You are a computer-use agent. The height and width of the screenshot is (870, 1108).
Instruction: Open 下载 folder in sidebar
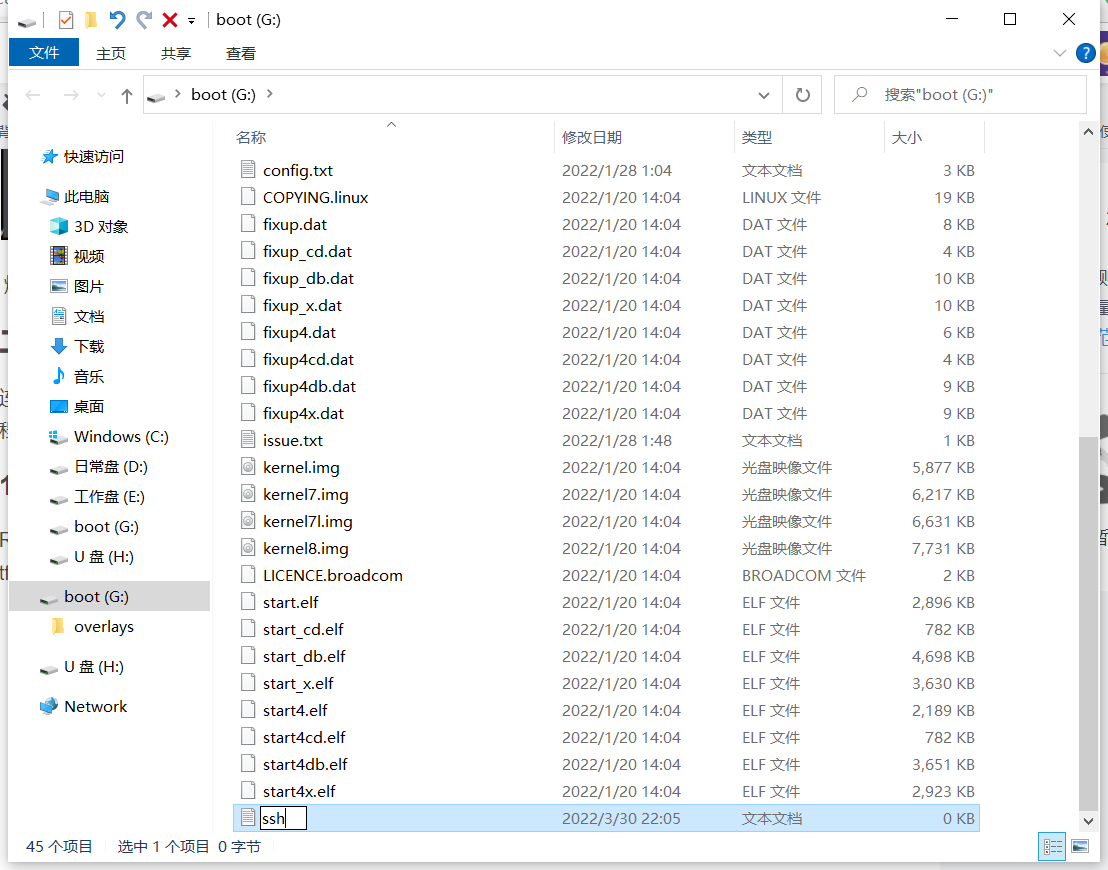[x=77, y=346]
